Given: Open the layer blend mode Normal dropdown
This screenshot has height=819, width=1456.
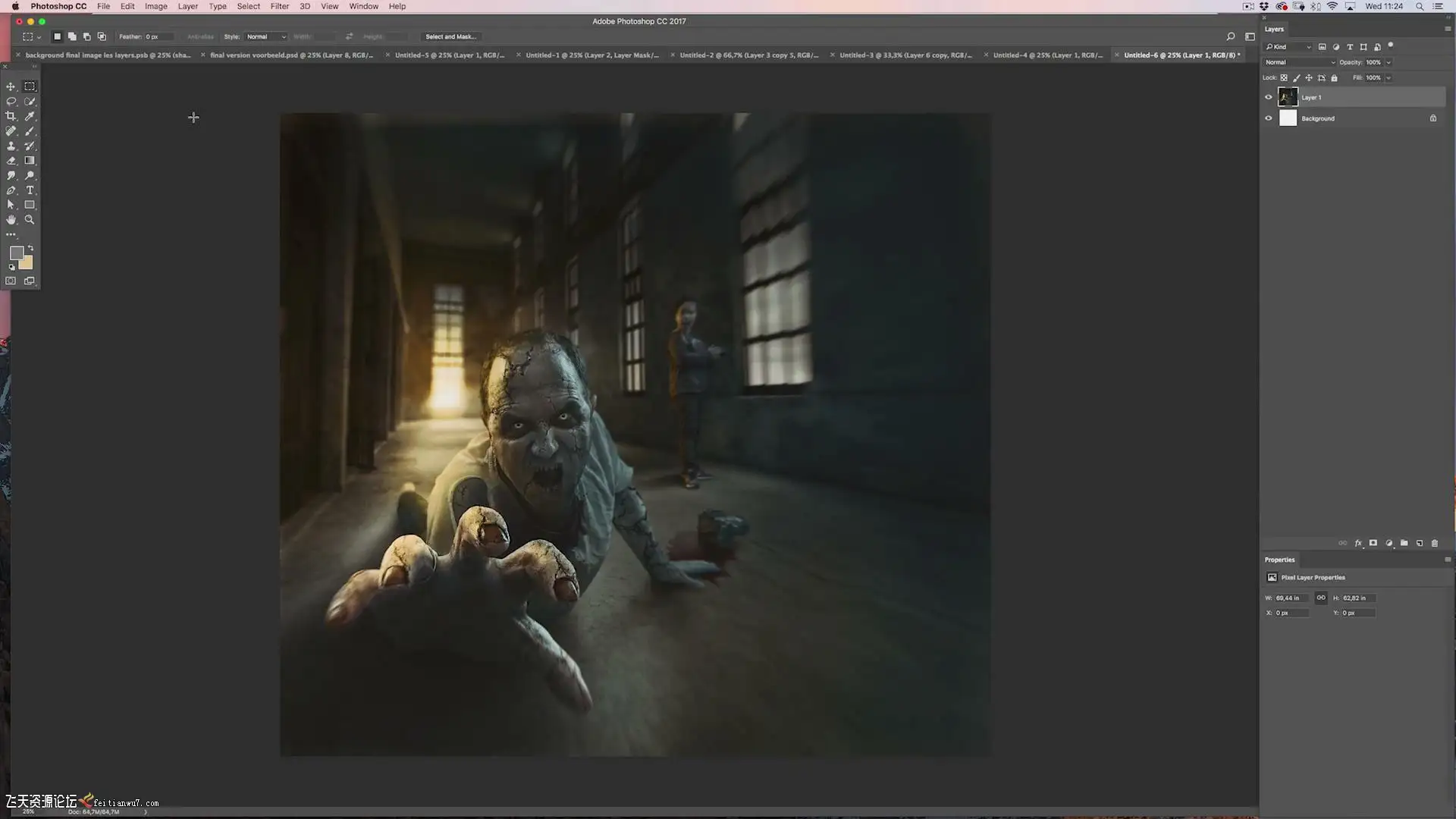Looking at the screenshot, I should [x=1299, y=62].
